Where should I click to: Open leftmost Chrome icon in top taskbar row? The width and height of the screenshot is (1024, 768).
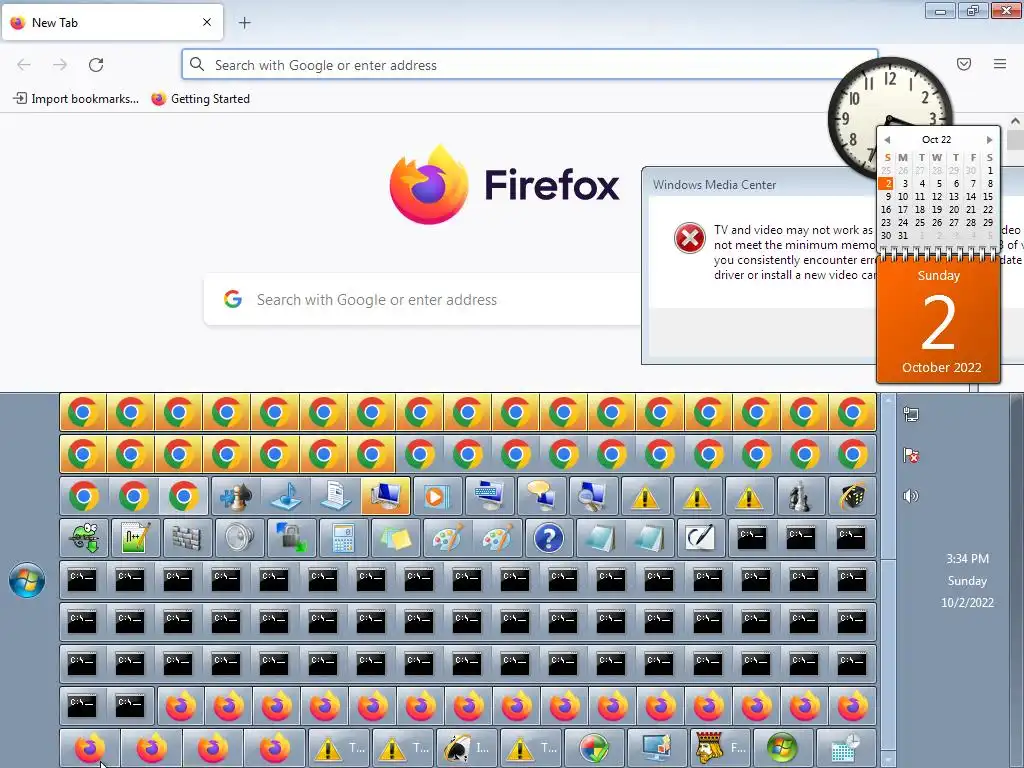point(83,412)
